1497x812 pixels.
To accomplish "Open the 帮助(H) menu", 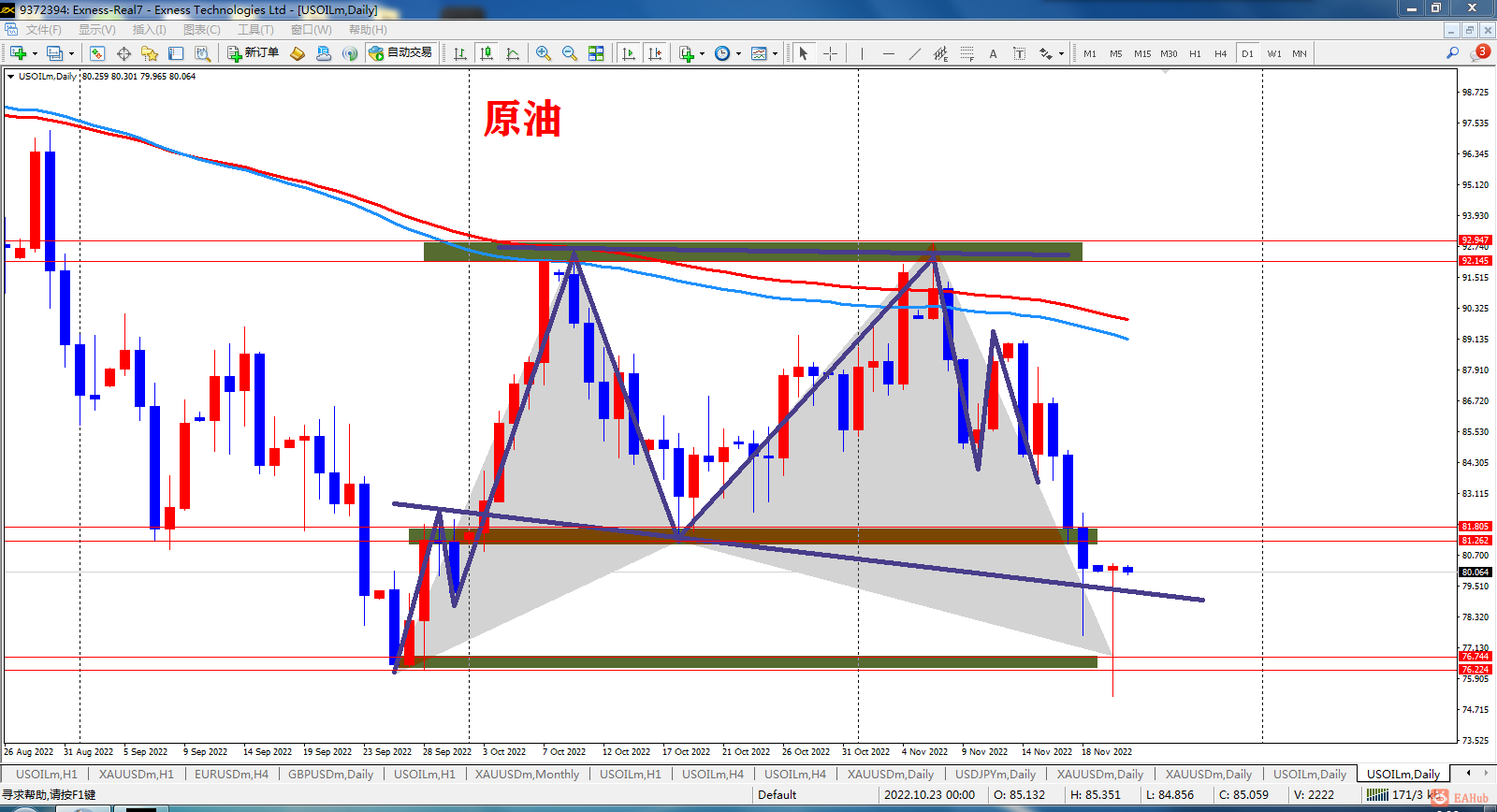I will pos(368,30).
